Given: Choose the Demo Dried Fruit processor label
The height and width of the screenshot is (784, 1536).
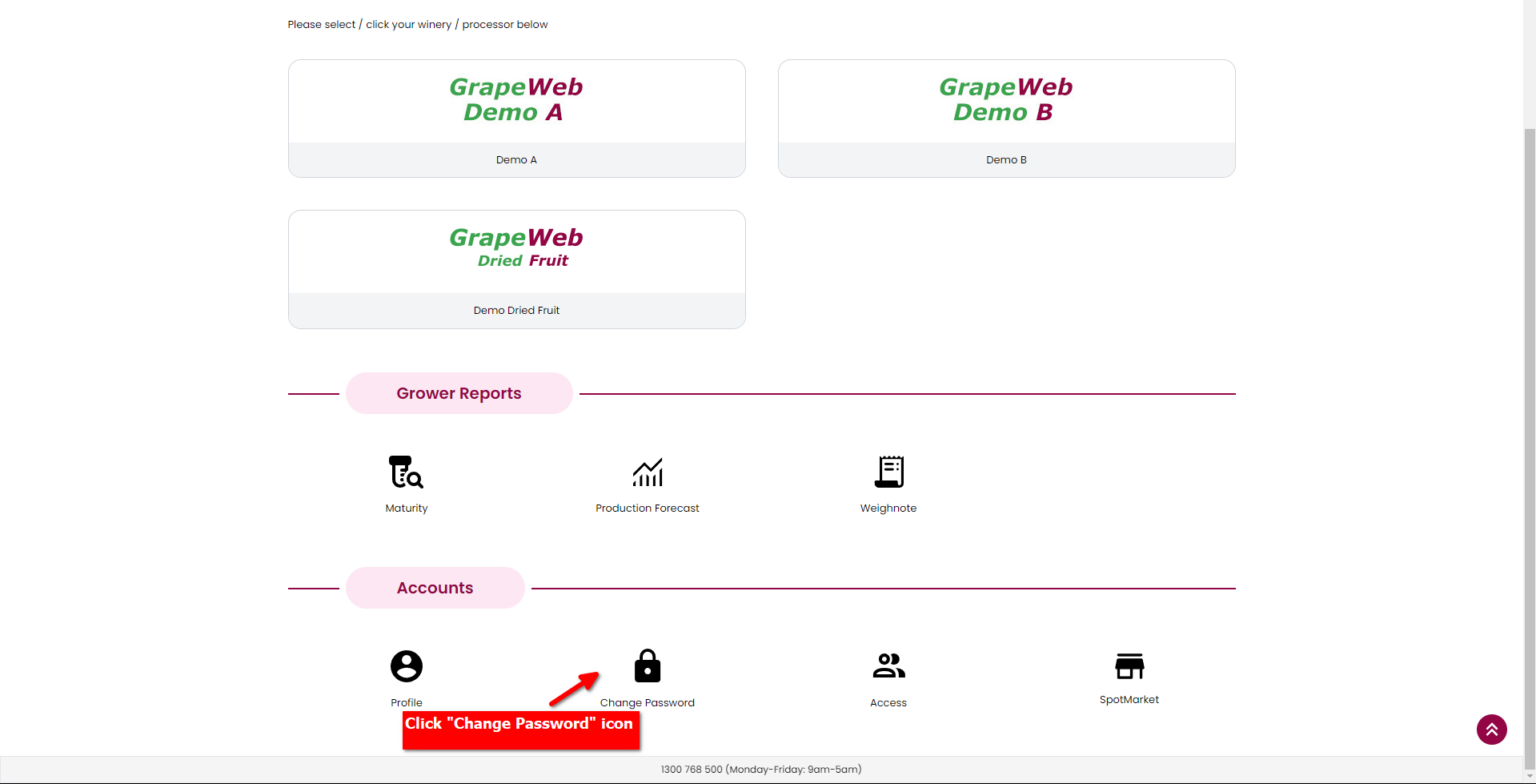Looking at the screenshot, I should click(516, 310).
